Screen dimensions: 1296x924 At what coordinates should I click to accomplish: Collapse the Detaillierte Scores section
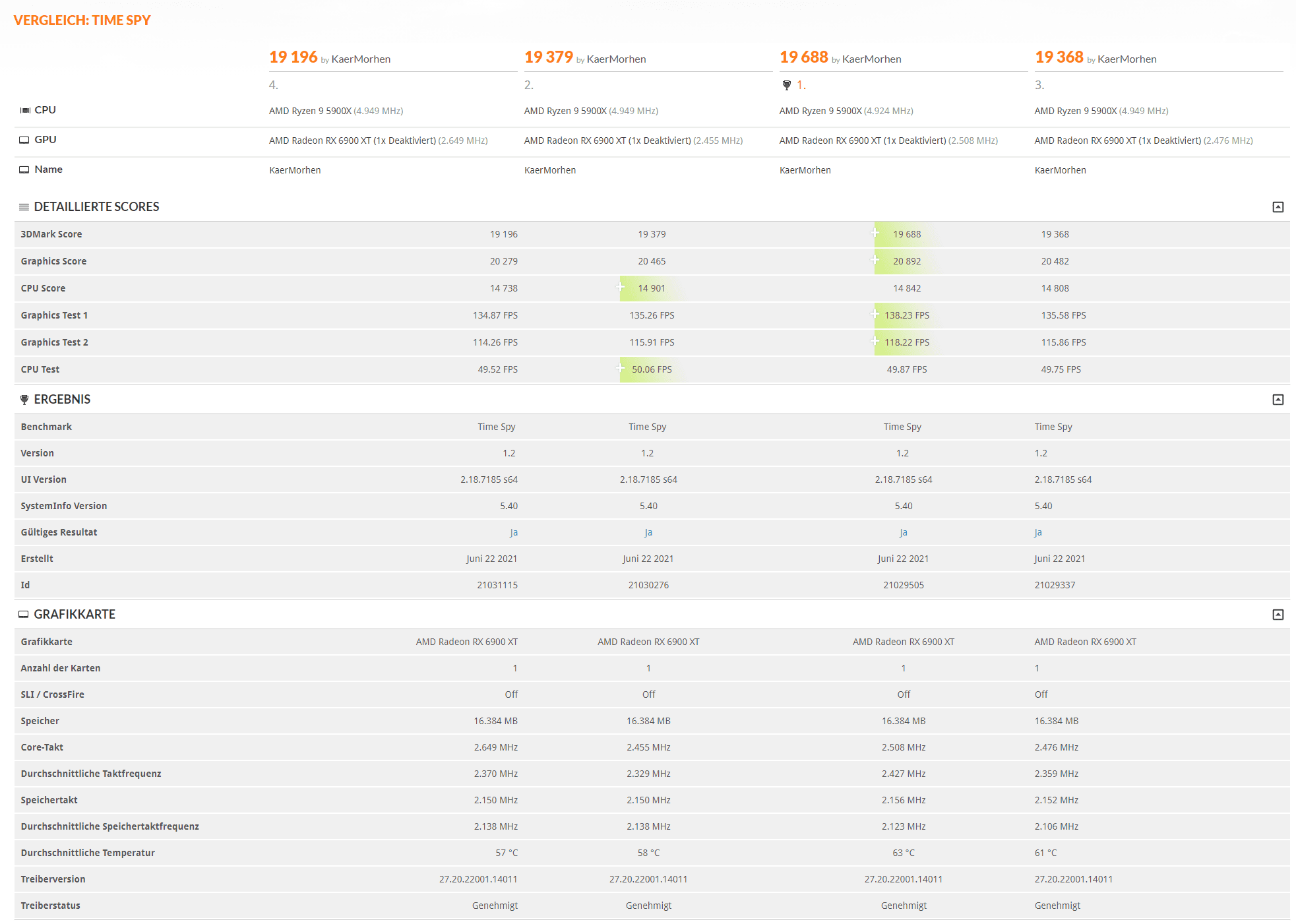[1278, 207]
